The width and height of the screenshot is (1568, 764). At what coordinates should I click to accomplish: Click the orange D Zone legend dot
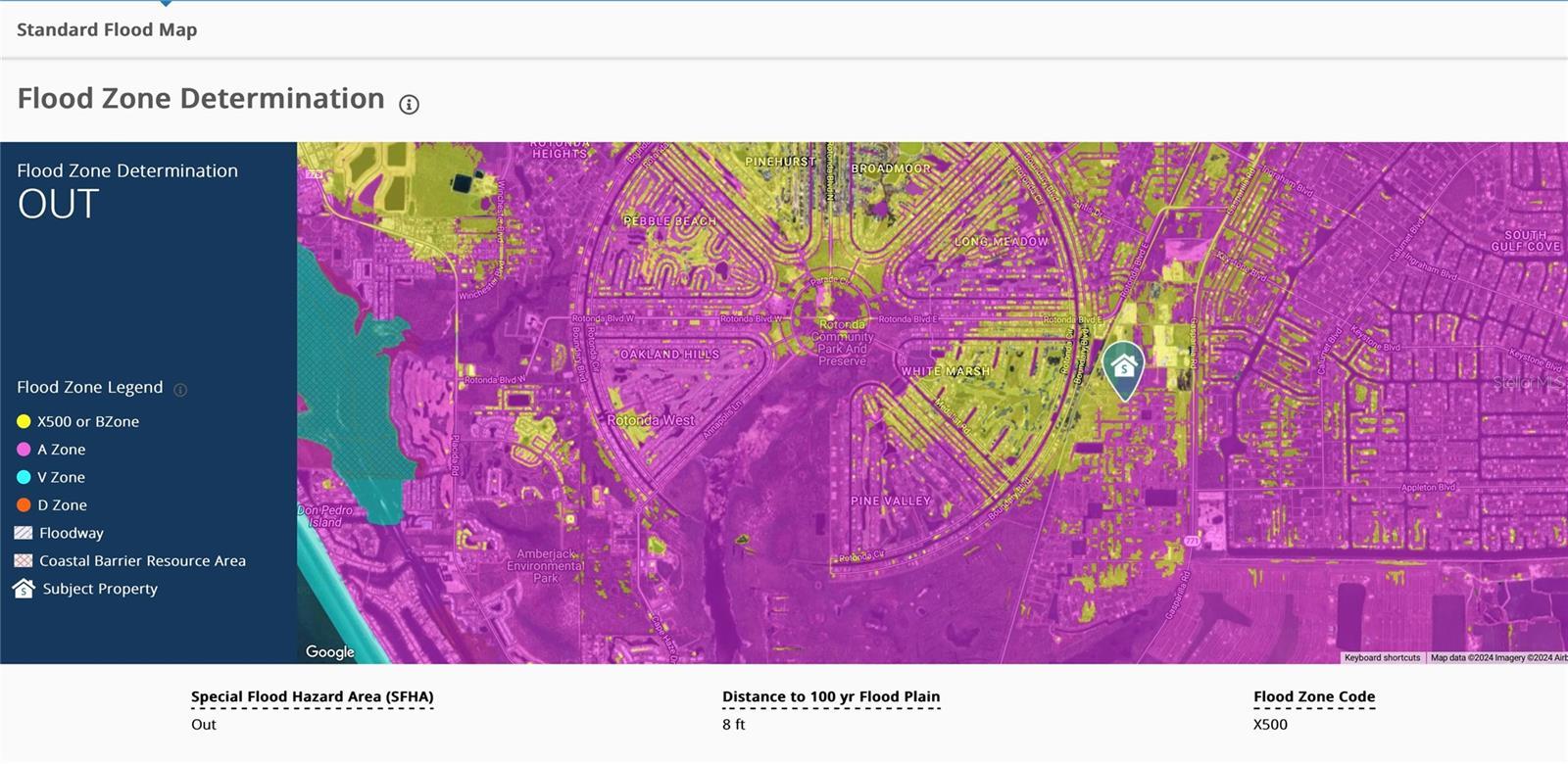[x=24, y=505]
